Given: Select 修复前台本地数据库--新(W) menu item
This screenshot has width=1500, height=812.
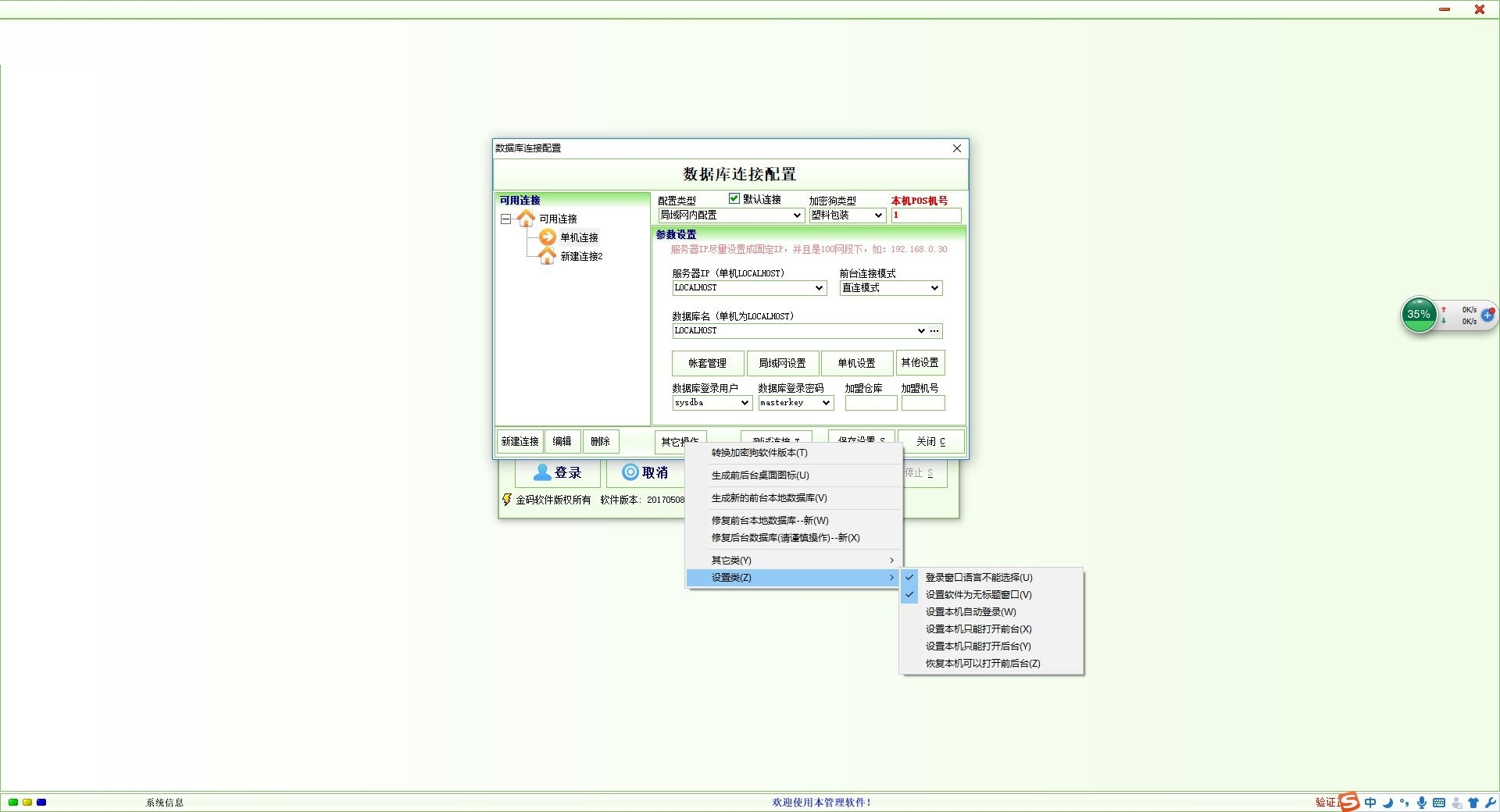Looking at the screenshot, I should point(794,521).
